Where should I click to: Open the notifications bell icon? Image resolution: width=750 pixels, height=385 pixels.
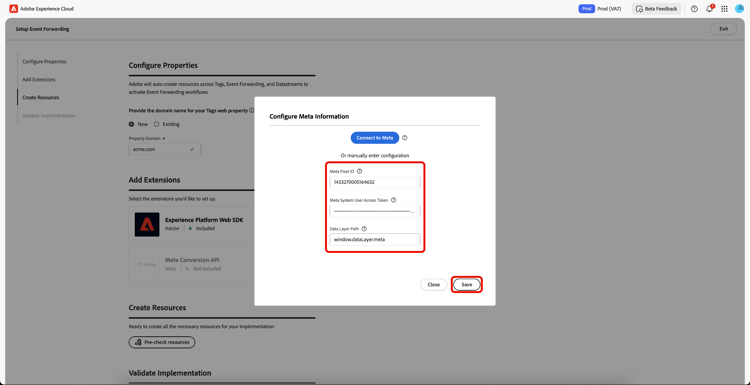pyautogui.click(x=709, y=9)
